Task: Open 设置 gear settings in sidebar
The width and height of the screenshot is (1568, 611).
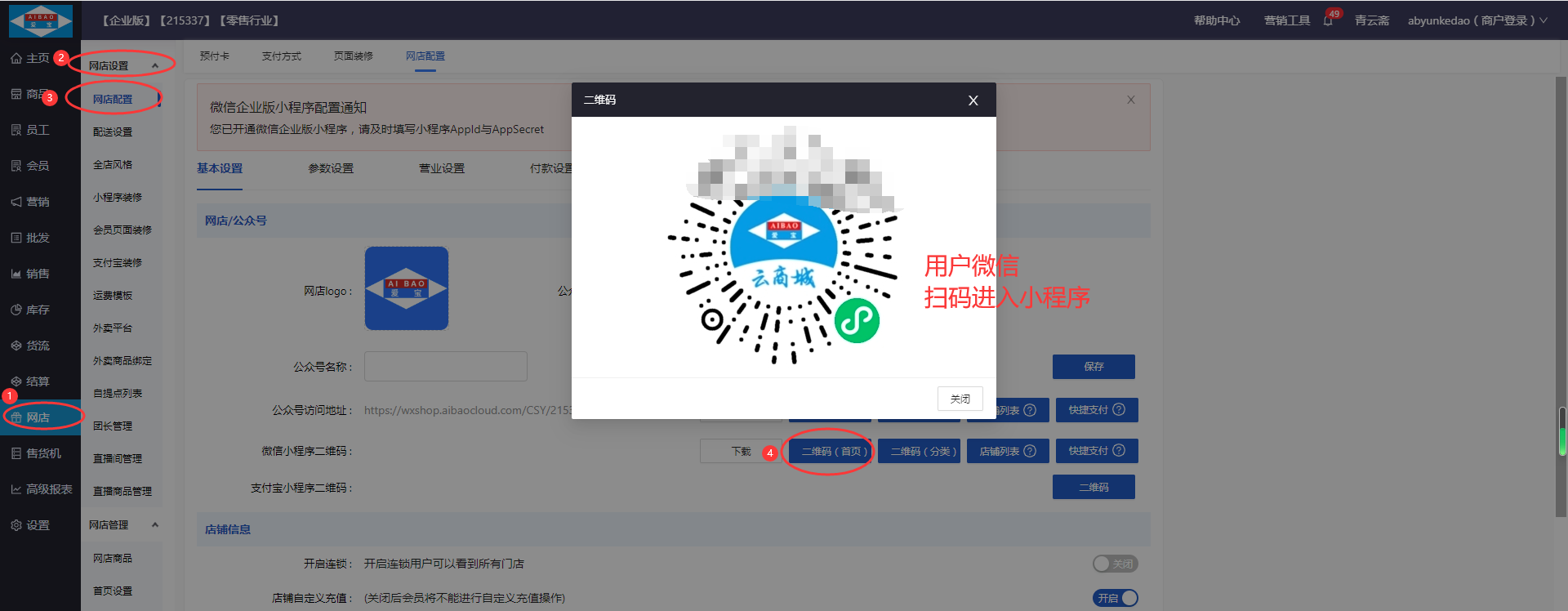Action: tap(30, 525)
